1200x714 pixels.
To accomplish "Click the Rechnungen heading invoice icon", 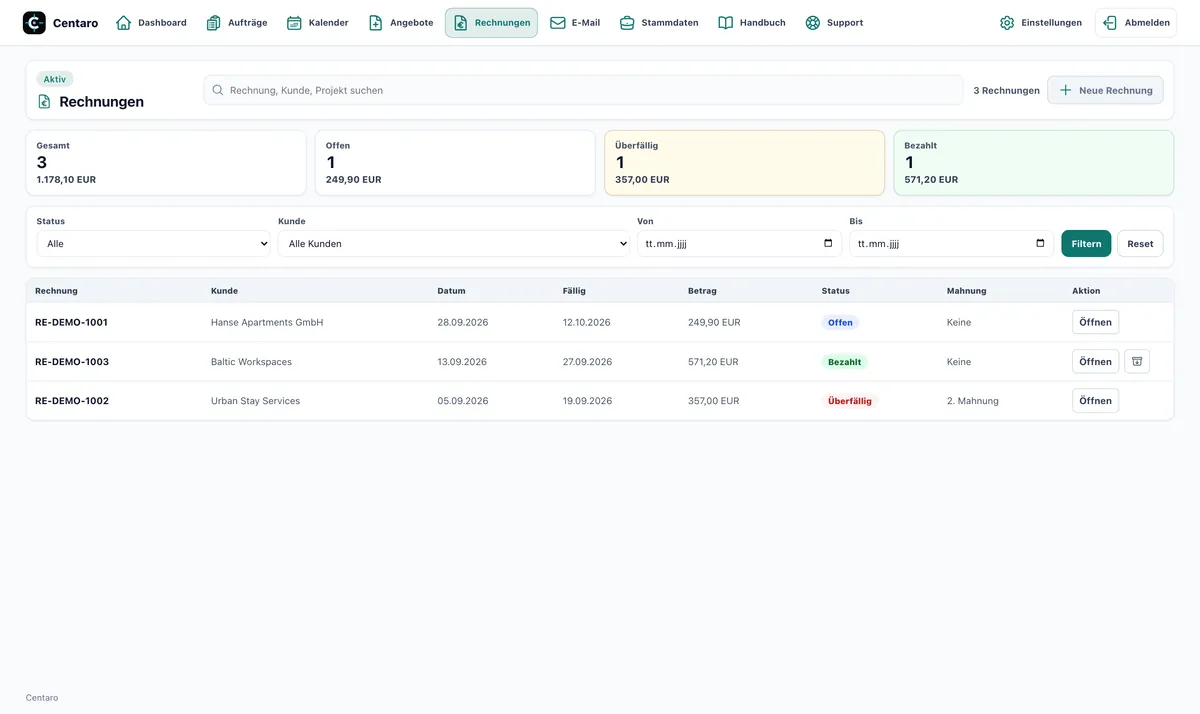I will point(44,102).
